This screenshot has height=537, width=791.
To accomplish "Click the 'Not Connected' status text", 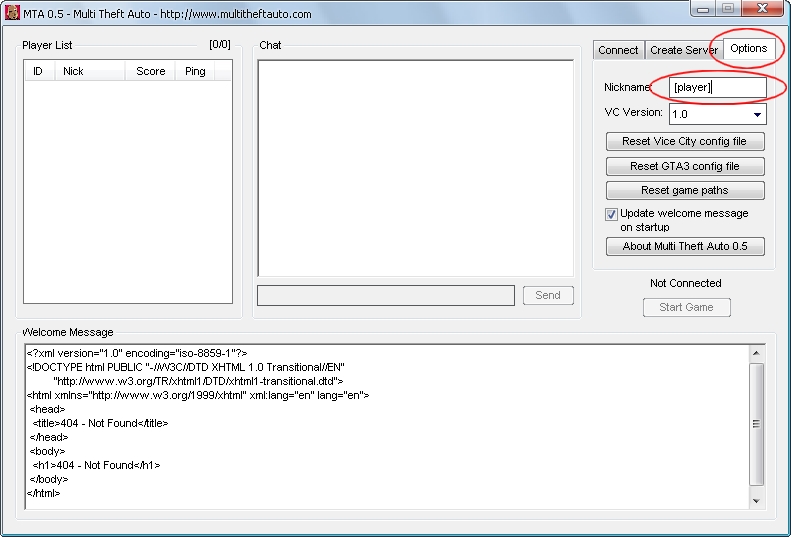I will coord(686,283).
